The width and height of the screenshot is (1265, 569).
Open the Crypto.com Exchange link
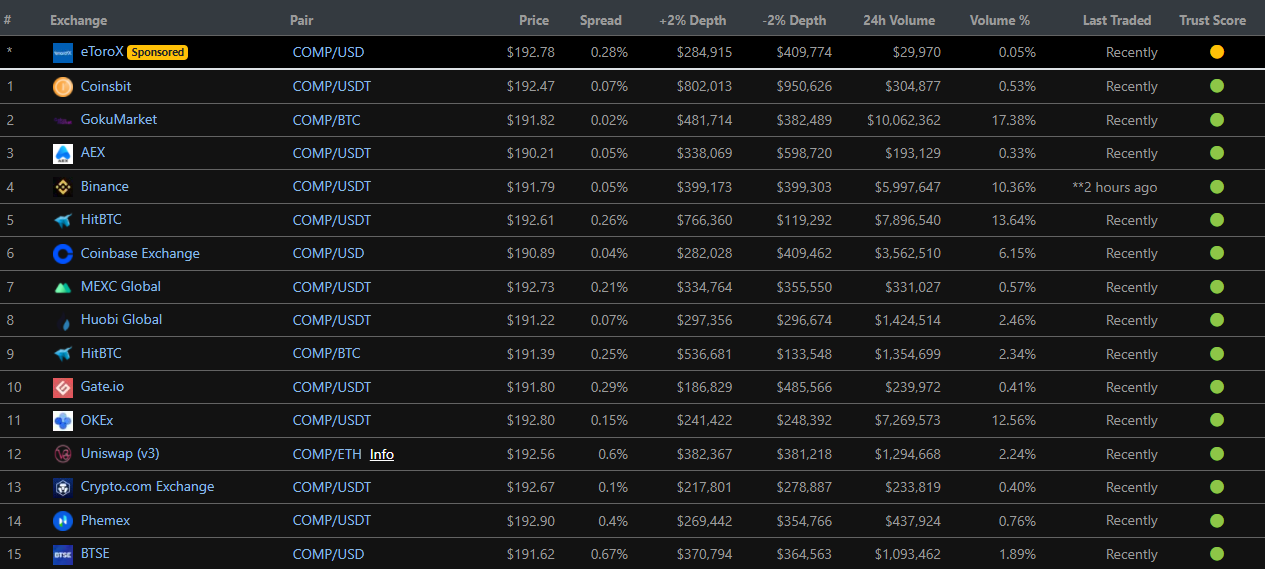tap(148, 486)
